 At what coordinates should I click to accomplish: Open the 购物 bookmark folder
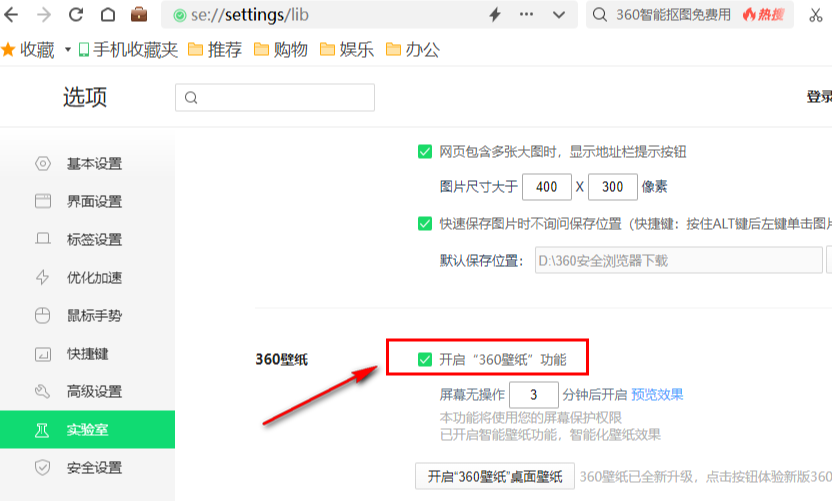coord(281,50)
